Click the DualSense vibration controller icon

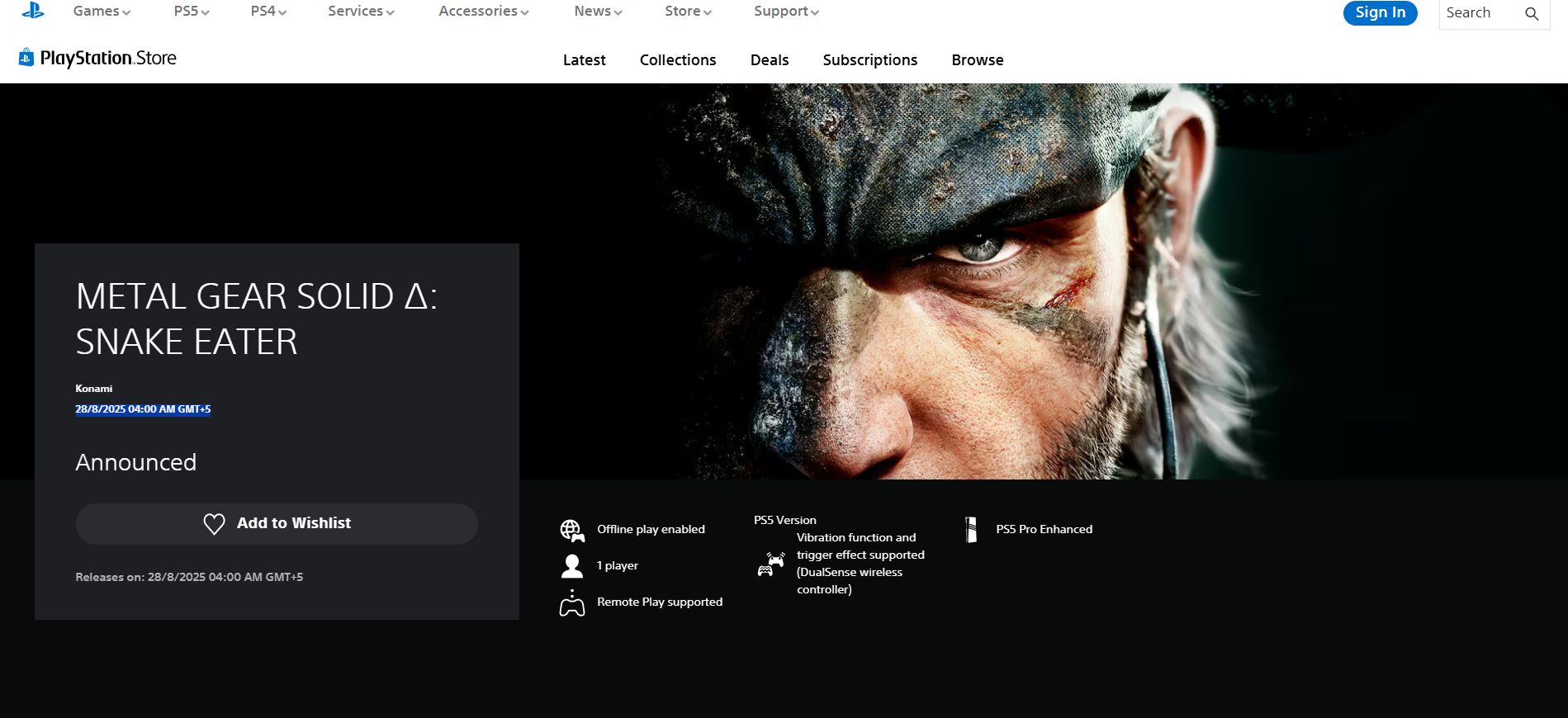tap(771, 564)
